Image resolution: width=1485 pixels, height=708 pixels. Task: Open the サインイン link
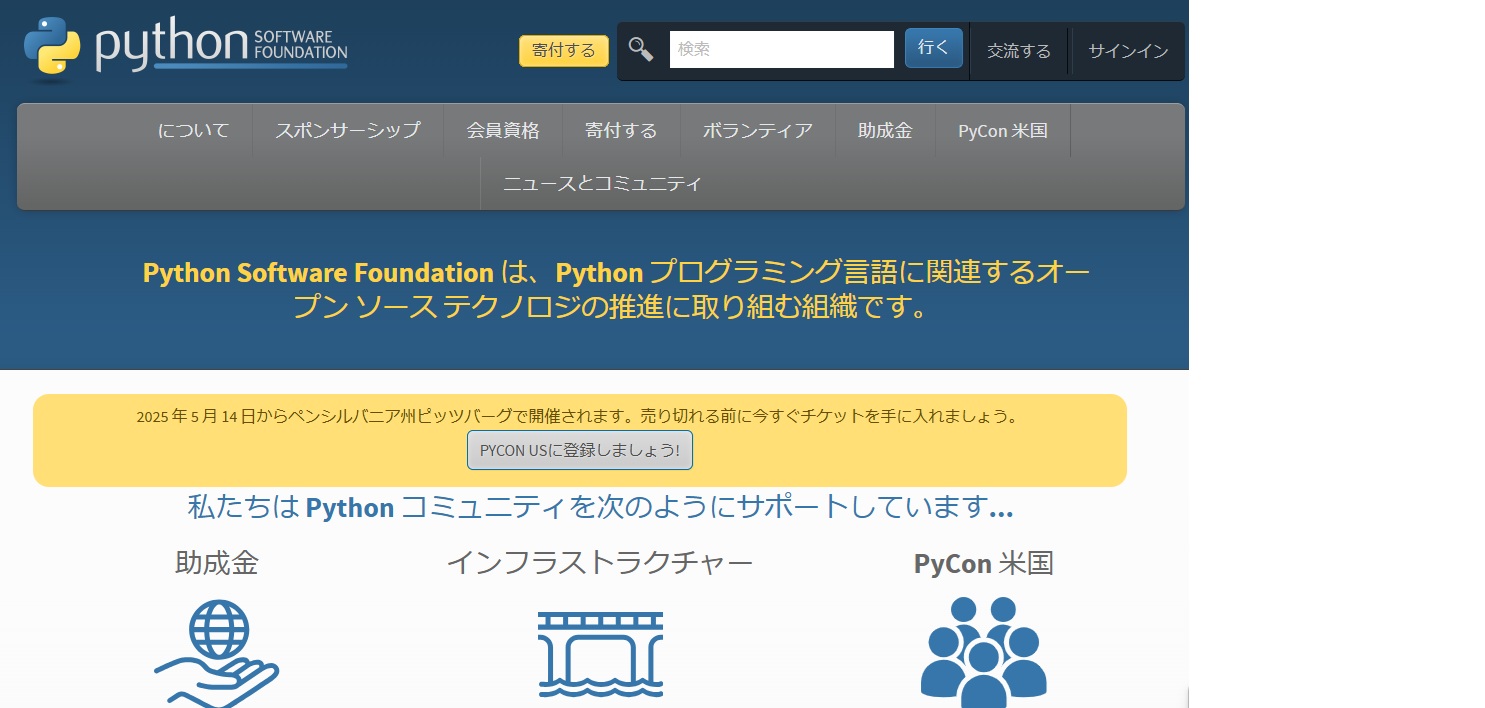coord(1128,51)
